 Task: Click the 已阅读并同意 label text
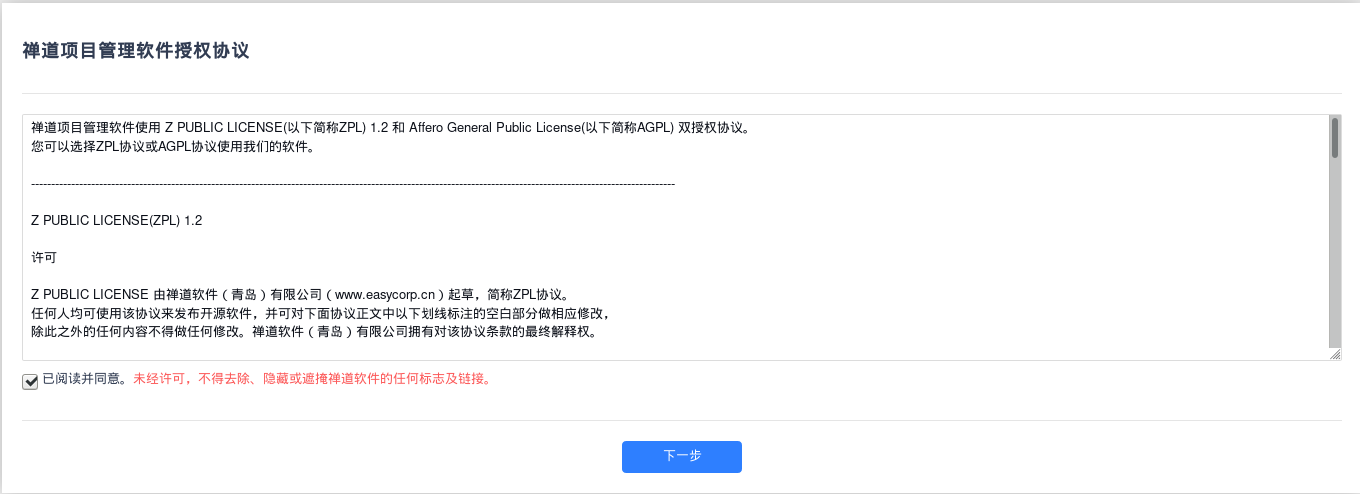(86, 380)
